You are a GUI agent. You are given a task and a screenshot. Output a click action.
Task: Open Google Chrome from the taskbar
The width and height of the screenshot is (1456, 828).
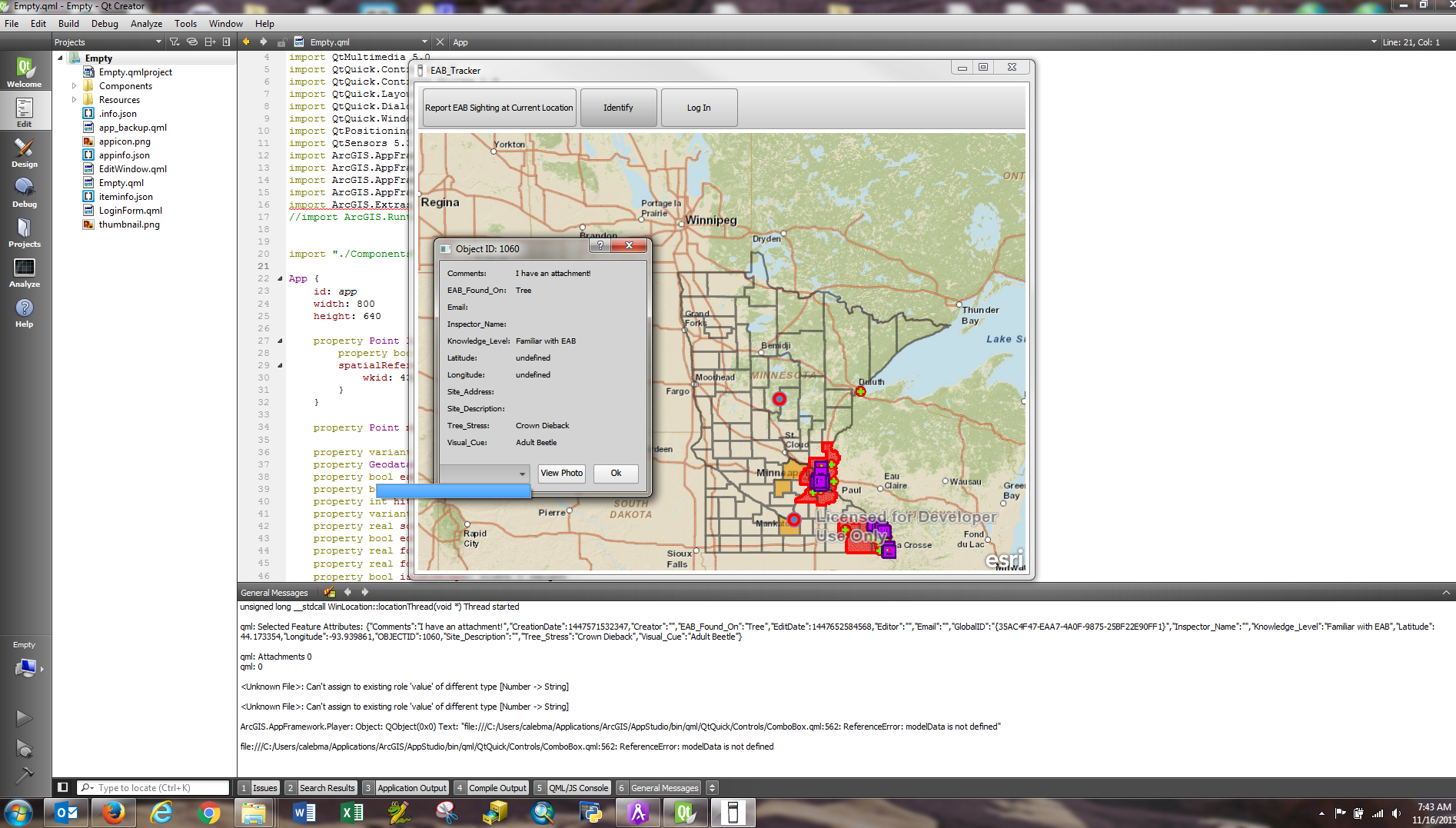(208, 813)
